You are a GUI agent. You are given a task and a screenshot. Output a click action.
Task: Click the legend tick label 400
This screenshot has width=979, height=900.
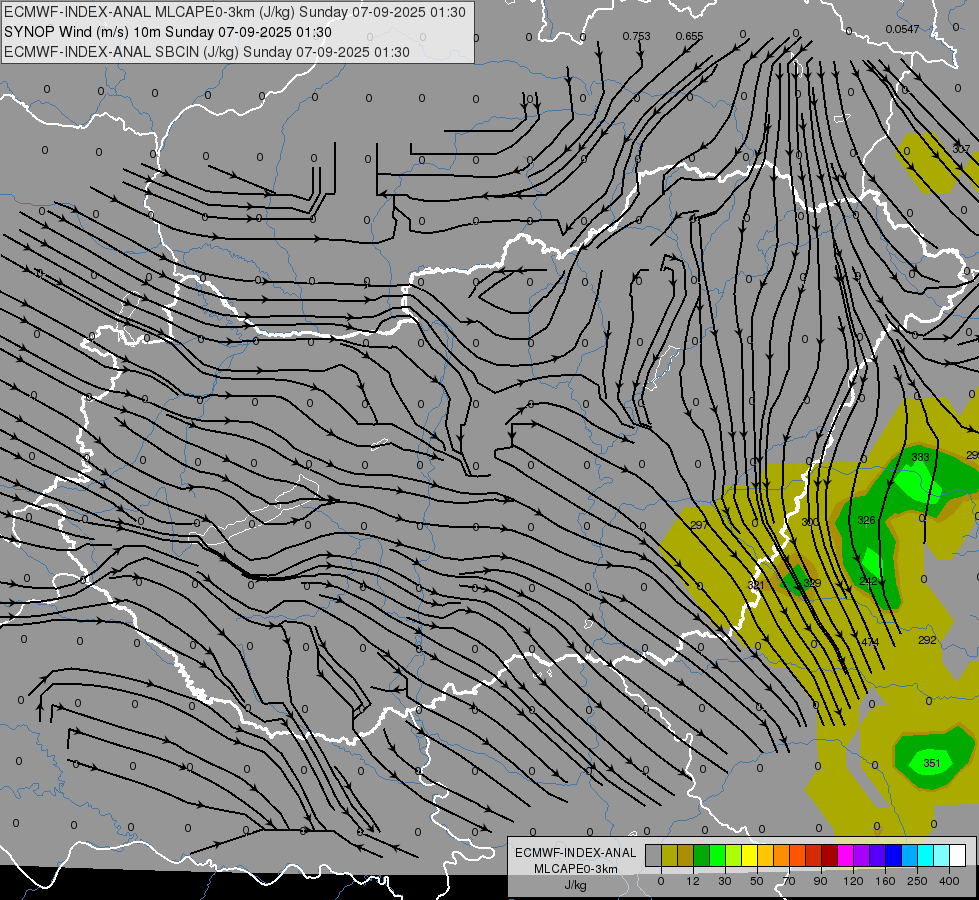pyautogui.click(x=949, y=881)
